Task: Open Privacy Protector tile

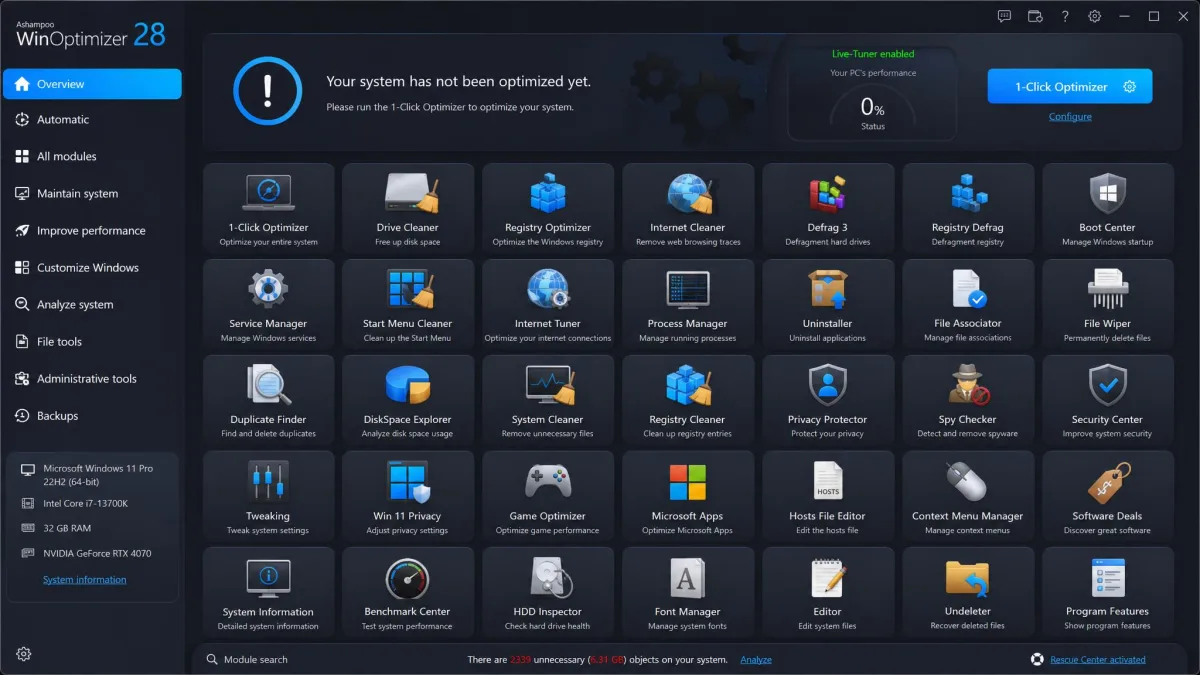Action: click(828, 401)
